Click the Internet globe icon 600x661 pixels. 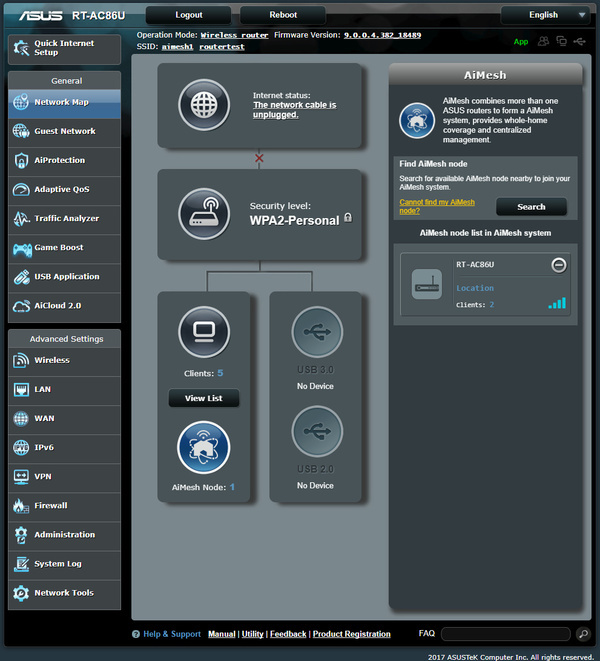pyautogui.click(x=204, y=105)
